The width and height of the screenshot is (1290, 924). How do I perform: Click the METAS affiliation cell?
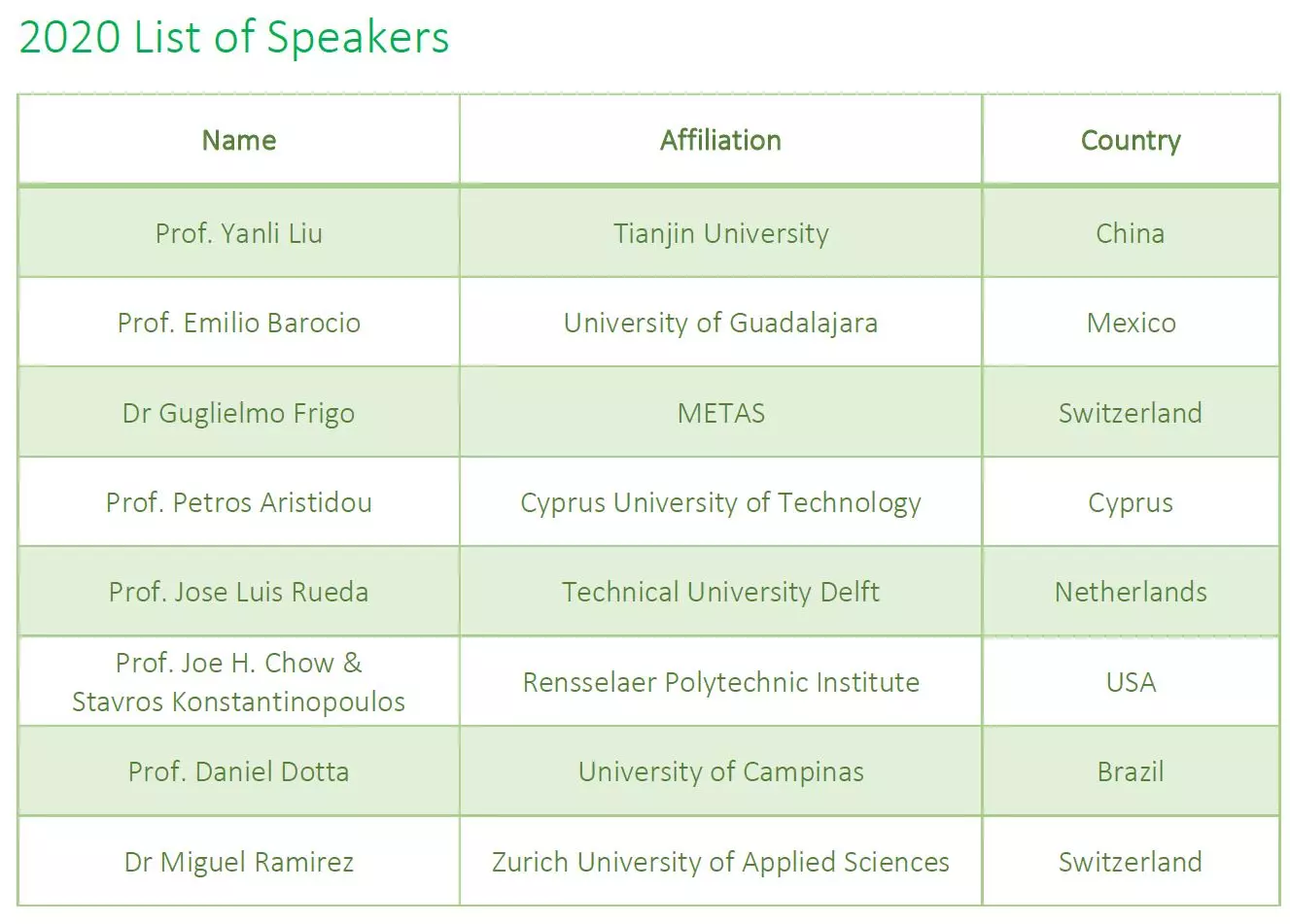click(721, 413)
